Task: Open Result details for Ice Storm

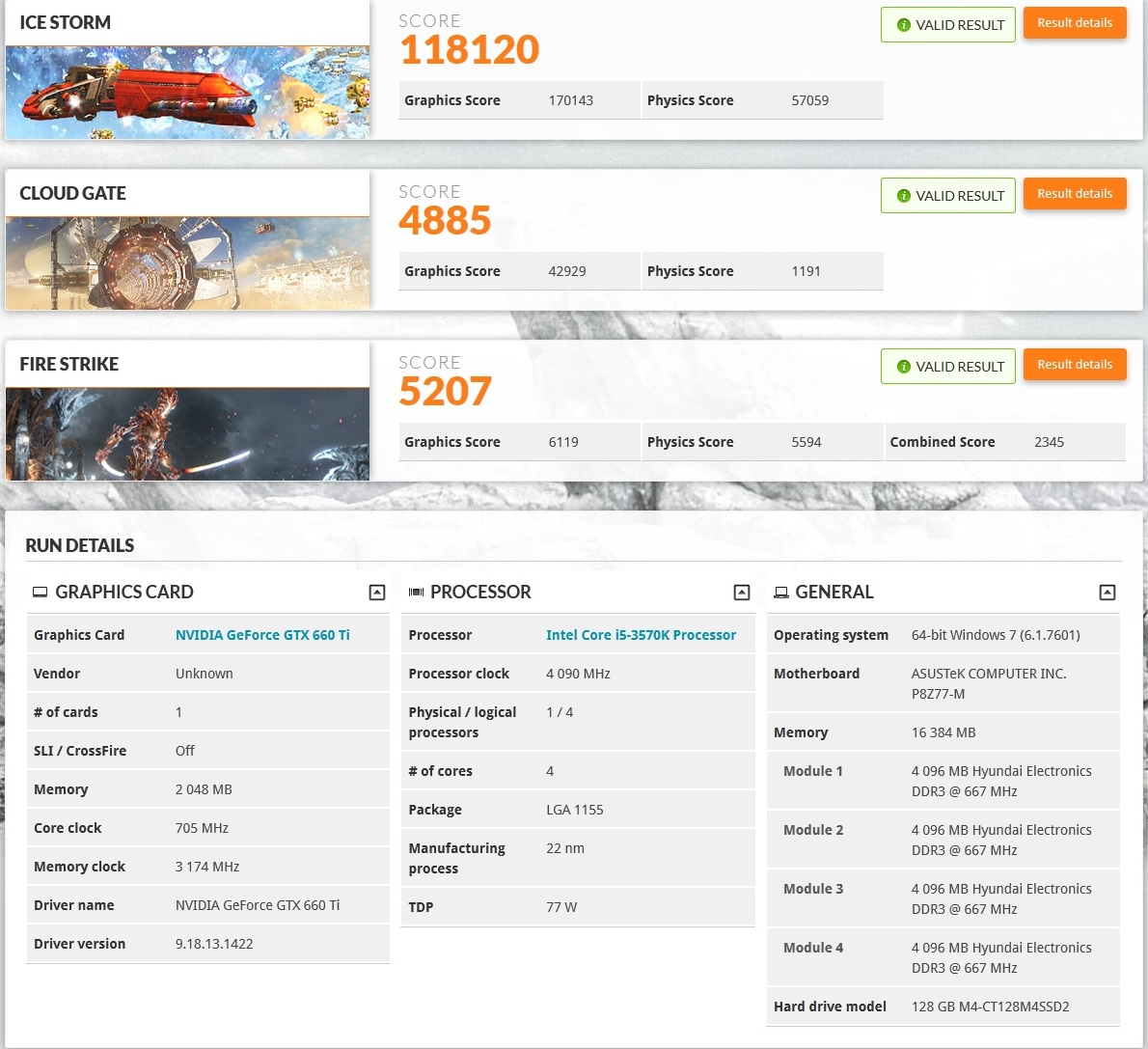Action: coord(1074,23)
